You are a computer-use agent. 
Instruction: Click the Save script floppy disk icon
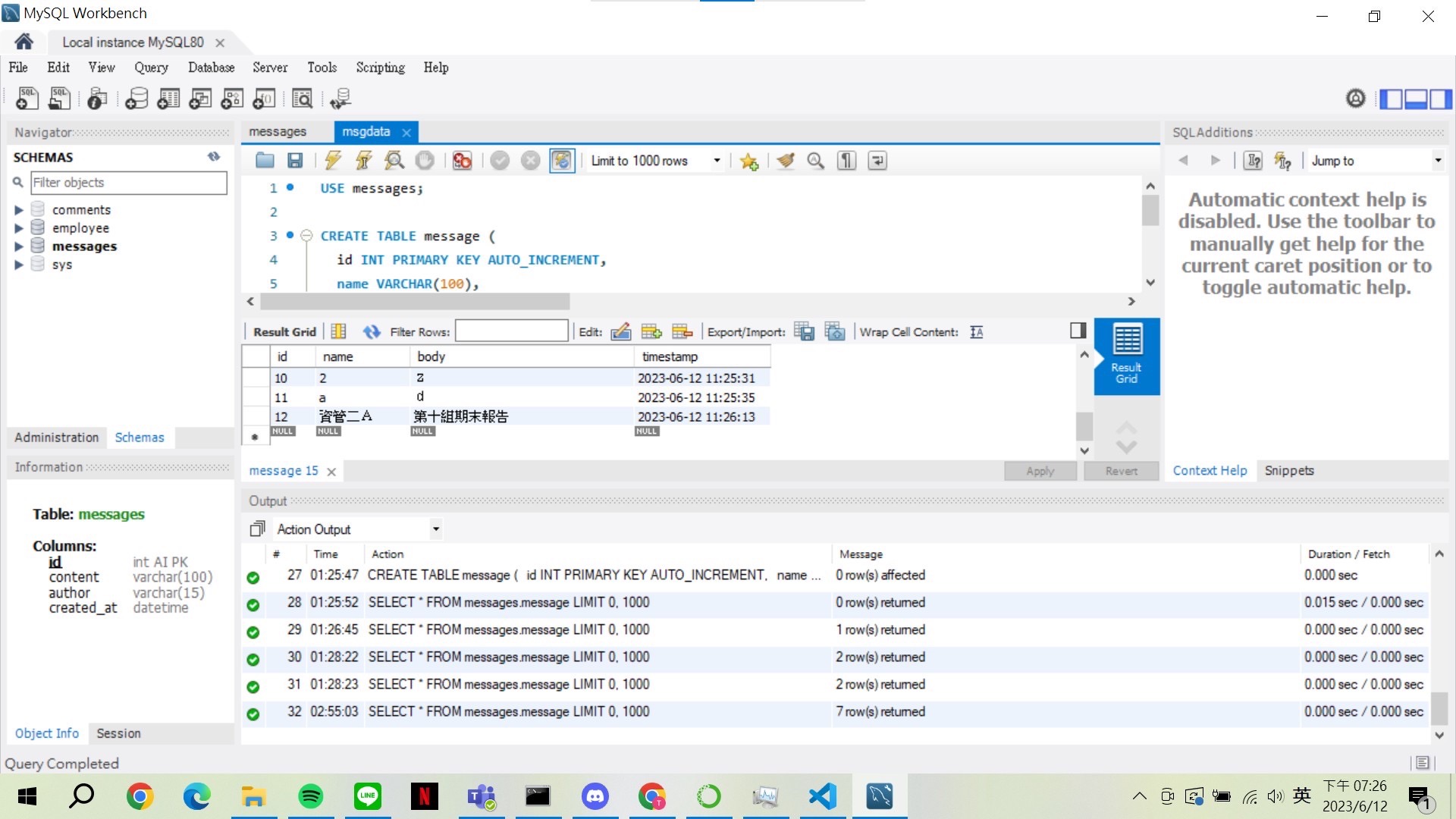click(295, 160)
